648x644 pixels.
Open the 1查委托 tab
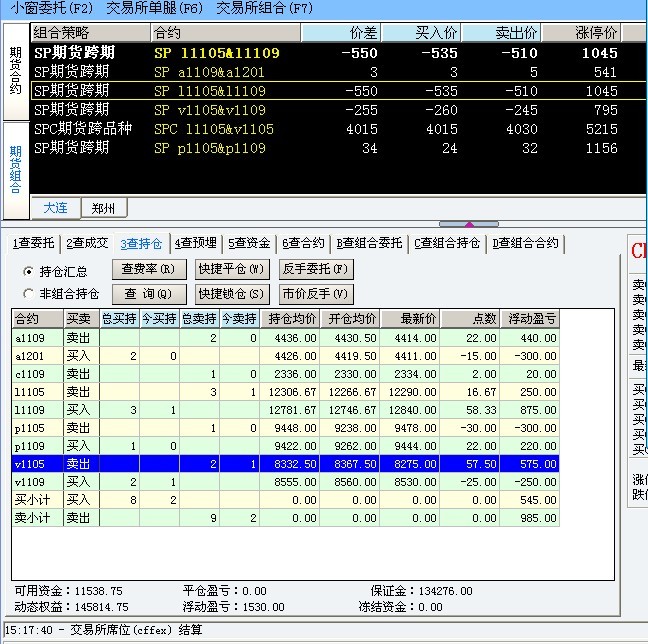tap(33, 243)
